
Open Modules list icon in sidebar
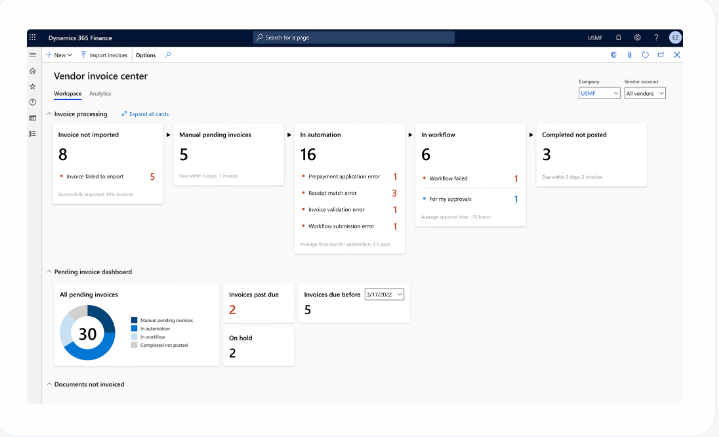pos(33,134)
